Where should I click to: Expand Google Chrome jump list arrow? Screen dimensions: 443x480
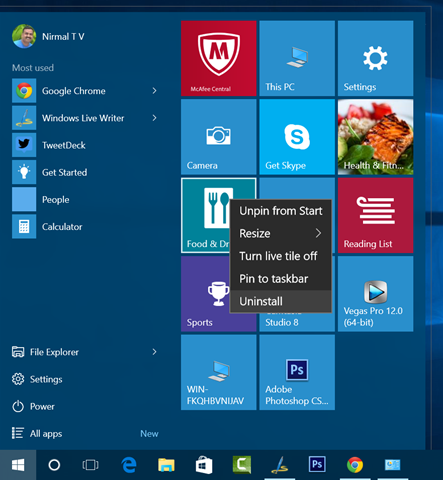click(154, 91)
